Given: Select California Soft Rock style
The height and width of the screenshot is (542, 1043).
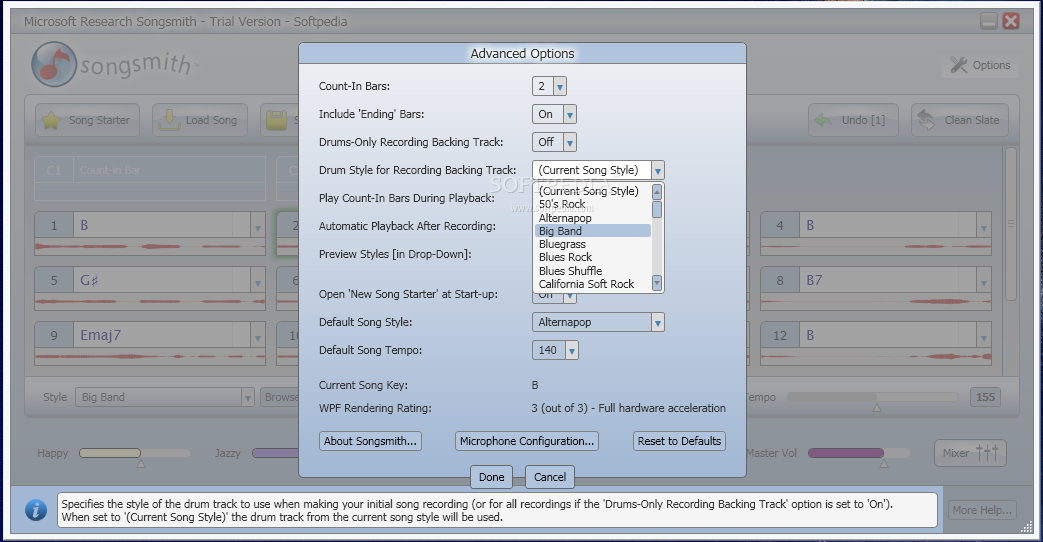Looking at the screenshot, I should (586, 284).
